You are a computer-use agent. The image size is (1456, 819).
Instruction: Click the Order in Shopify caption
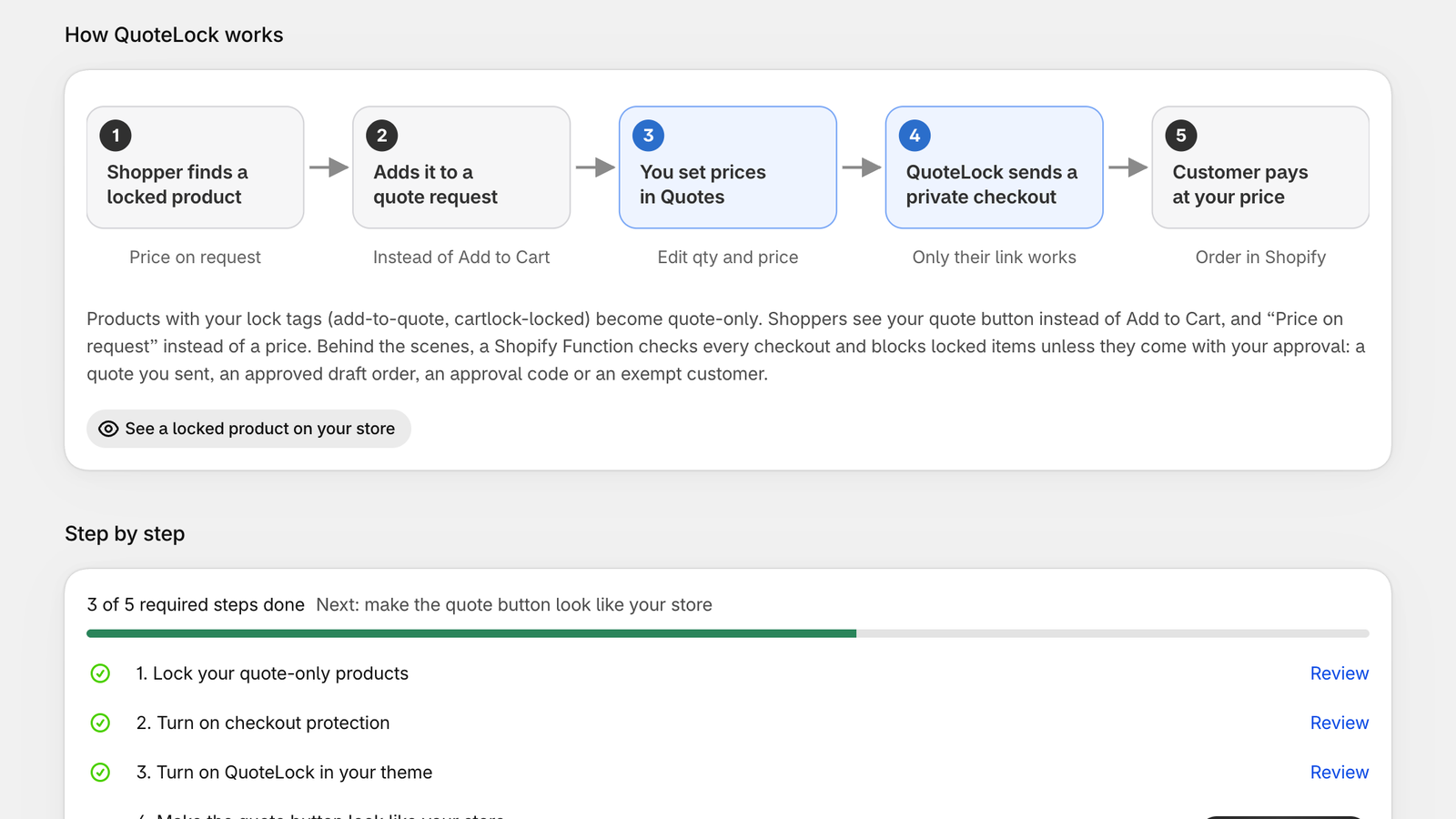[x=1260, y=258]
